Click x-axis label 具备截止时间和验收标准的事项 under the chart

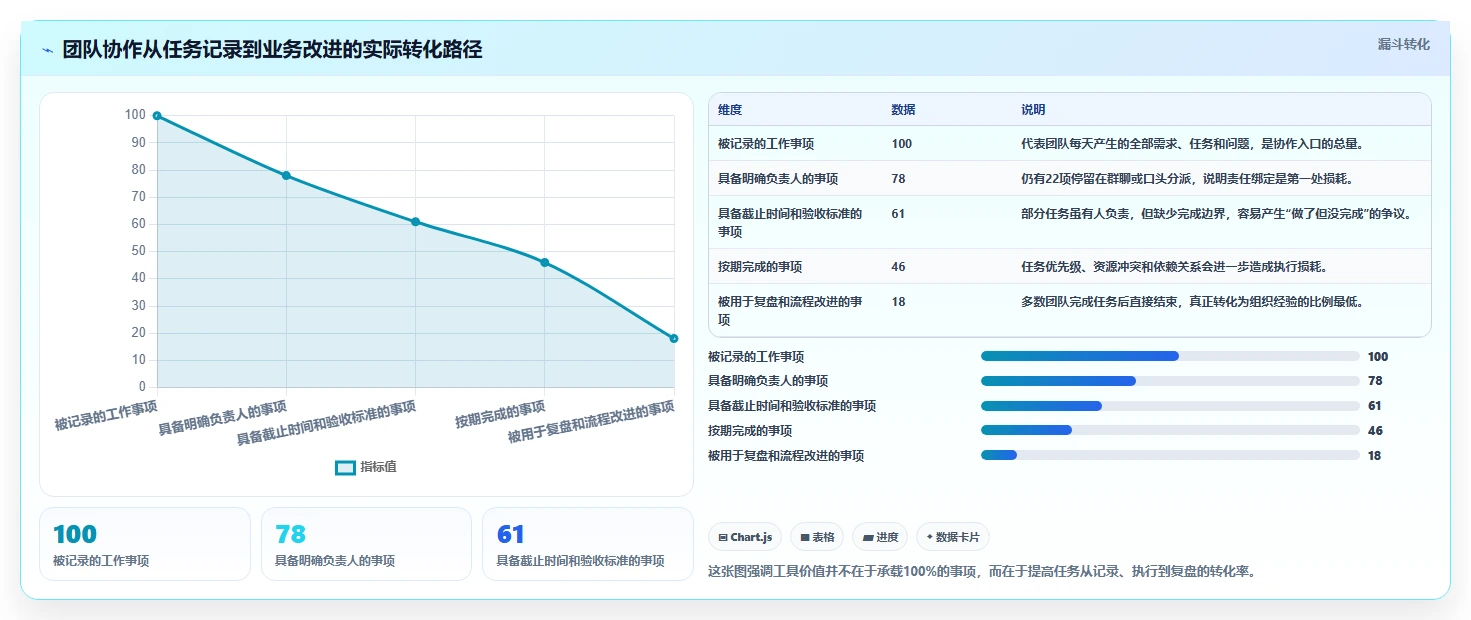tap(326, 424)
